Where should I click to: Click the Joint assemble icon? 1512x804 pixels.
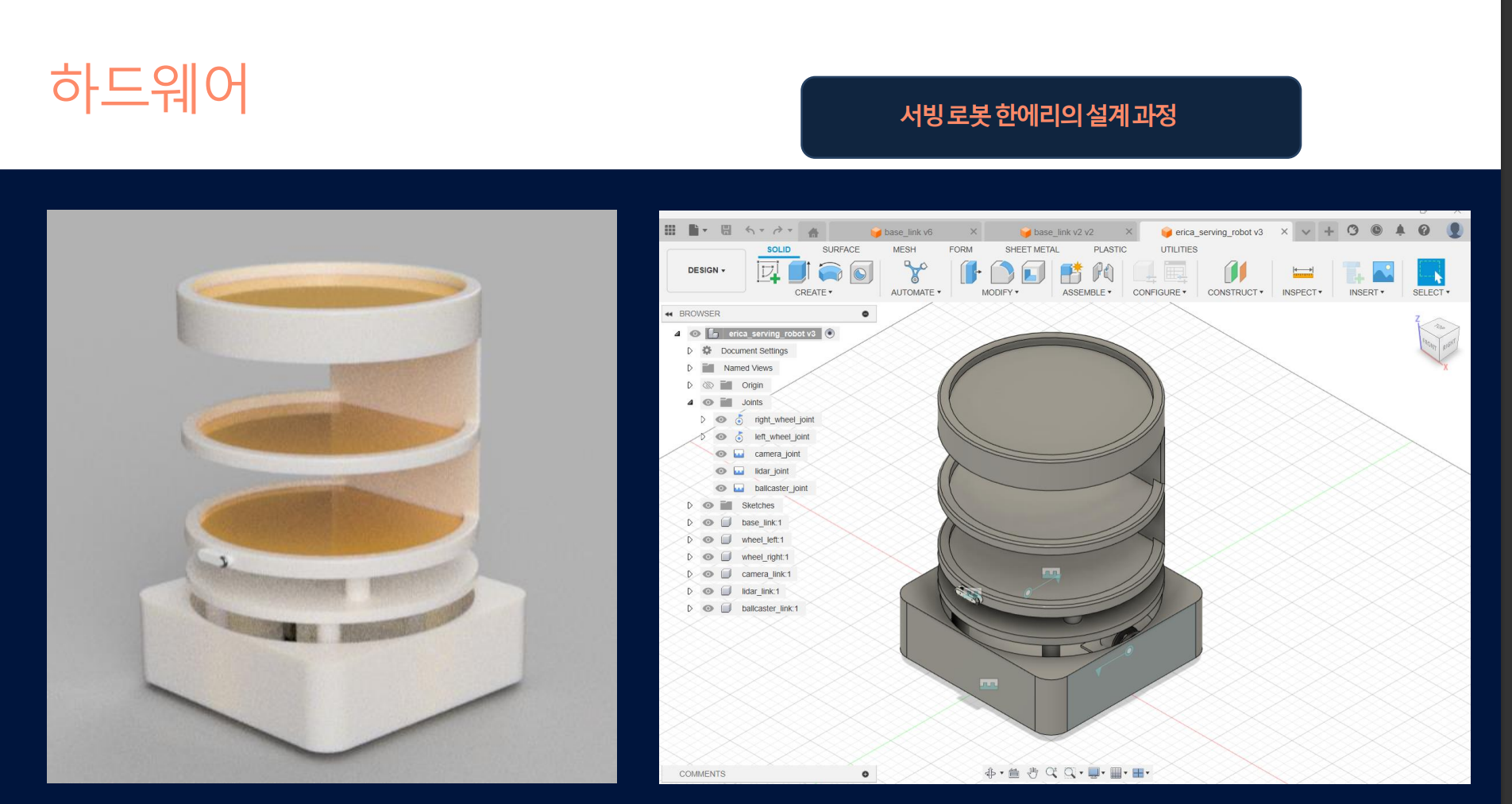(x=1103, y=273)
